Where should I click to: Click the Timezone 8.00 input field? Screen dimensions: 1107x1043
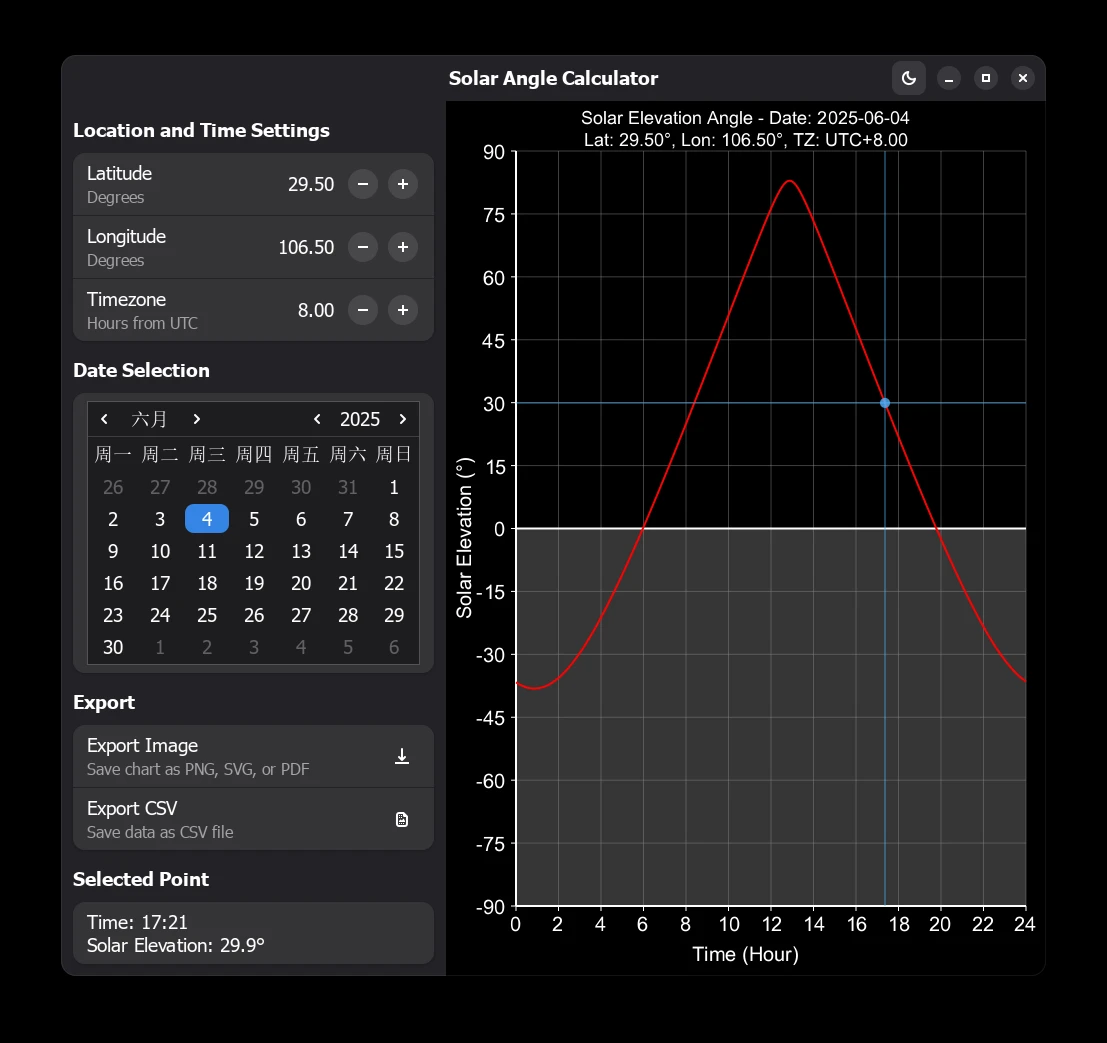(x=316, y=310)
